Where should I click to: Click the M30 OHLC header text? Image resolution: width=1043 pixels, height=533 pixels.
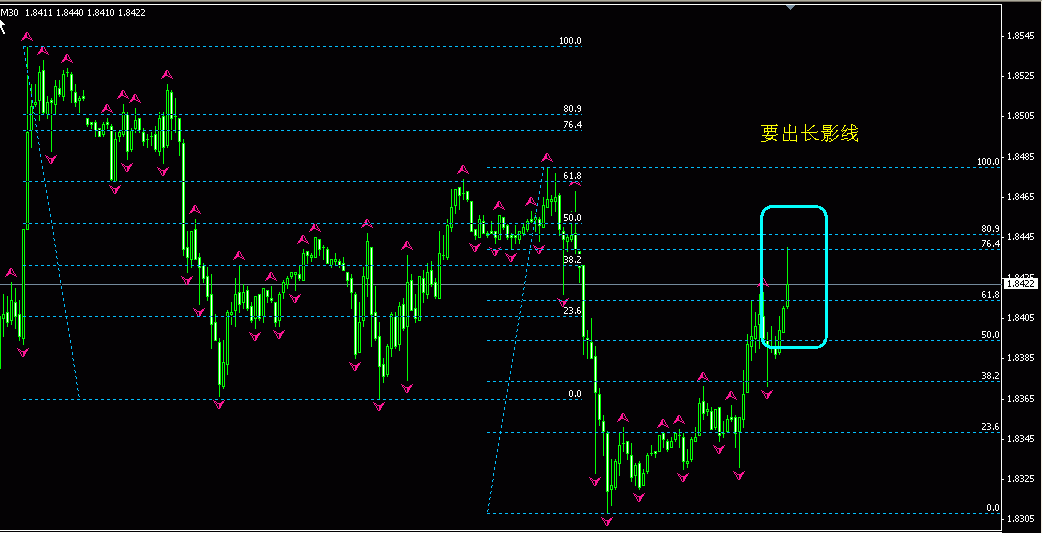point(73,13)
